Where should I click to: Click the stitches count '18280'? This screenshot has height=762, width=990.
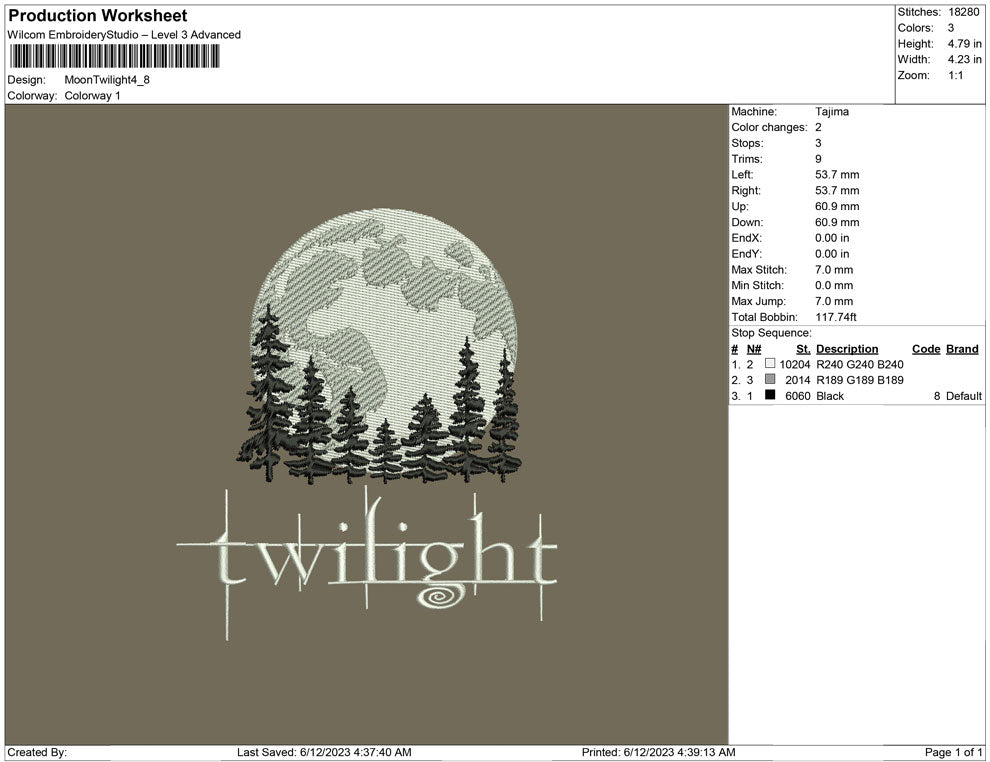pos(963,12)
